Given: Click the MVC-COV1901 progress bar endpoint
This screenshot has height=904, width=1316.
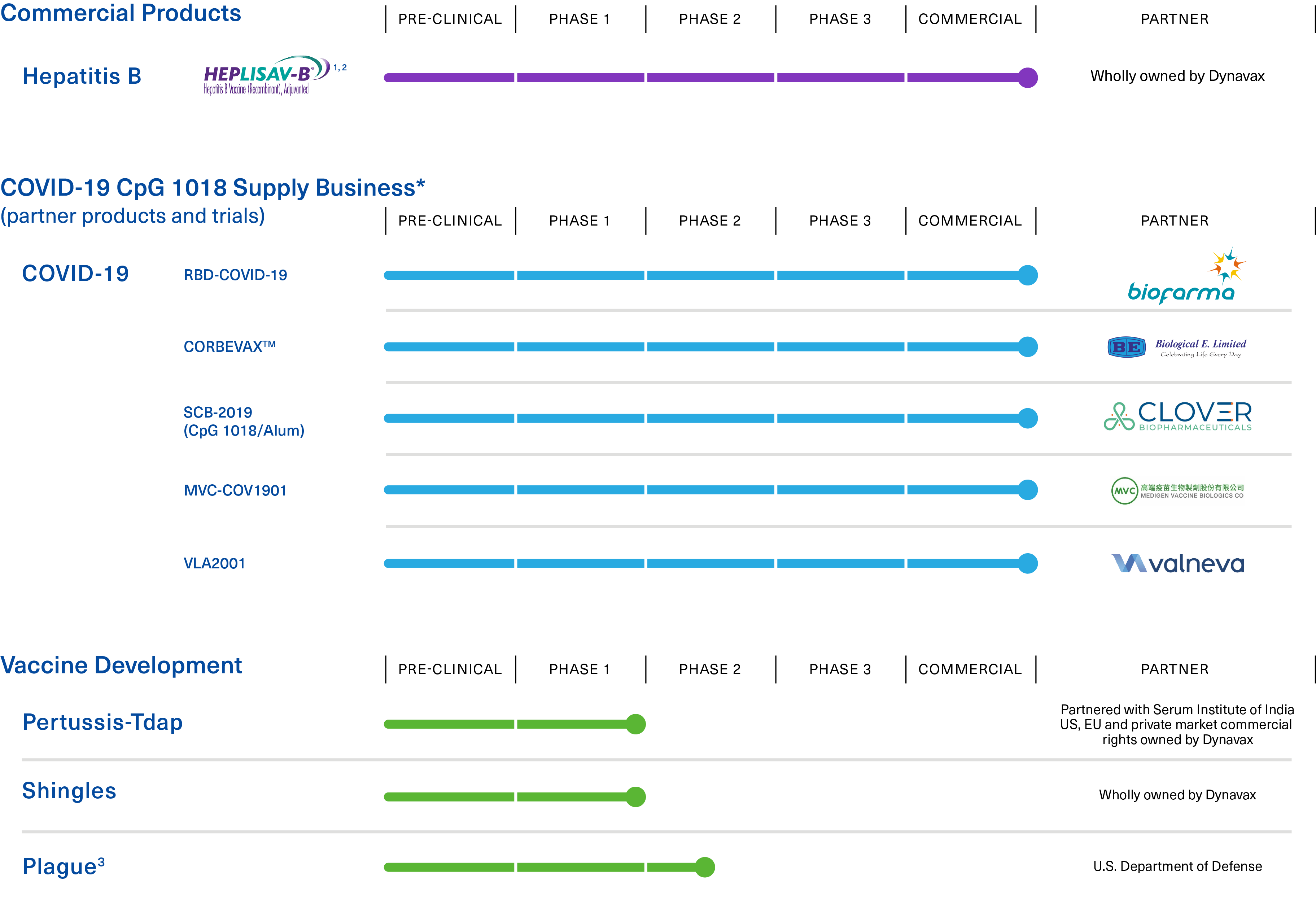Looking at the screenshot, I should [x=1027, y=490].
